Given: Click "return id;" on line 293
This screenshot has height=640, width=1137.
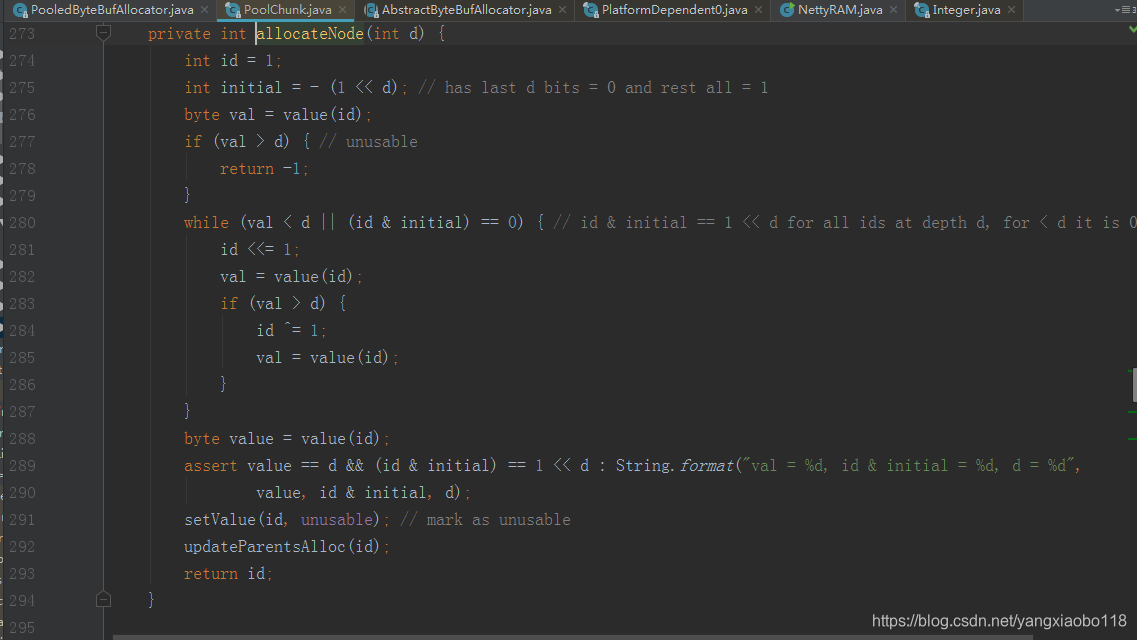Looking at the screenshot, I should tap(228, 573).
